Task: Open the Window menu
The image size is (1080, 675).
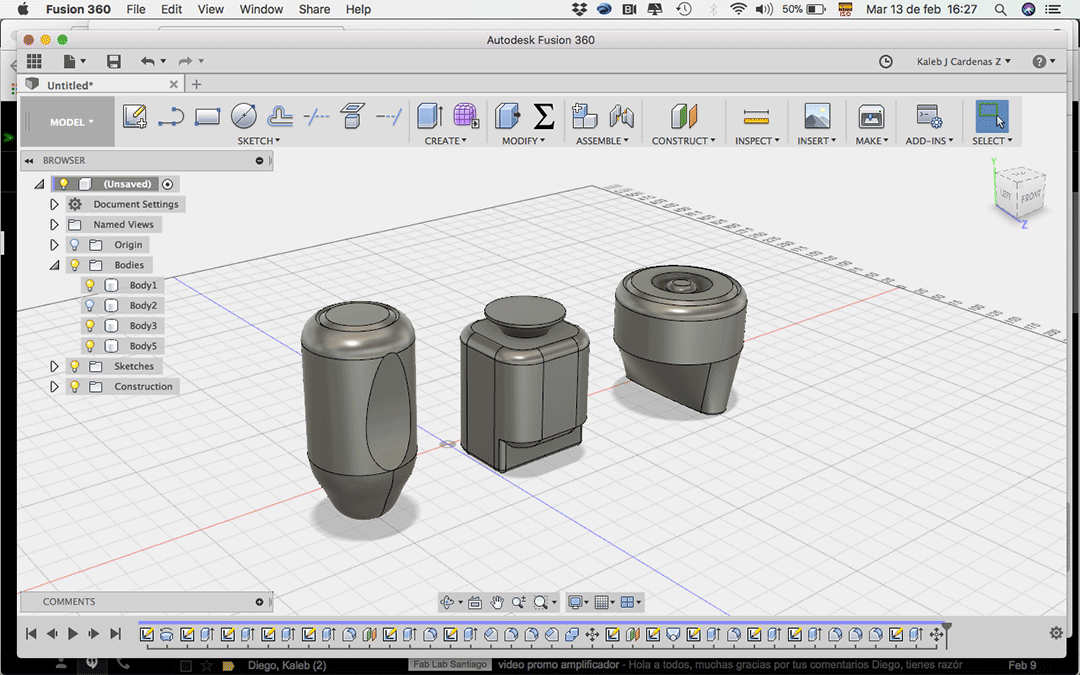Action: click(261, 9)
